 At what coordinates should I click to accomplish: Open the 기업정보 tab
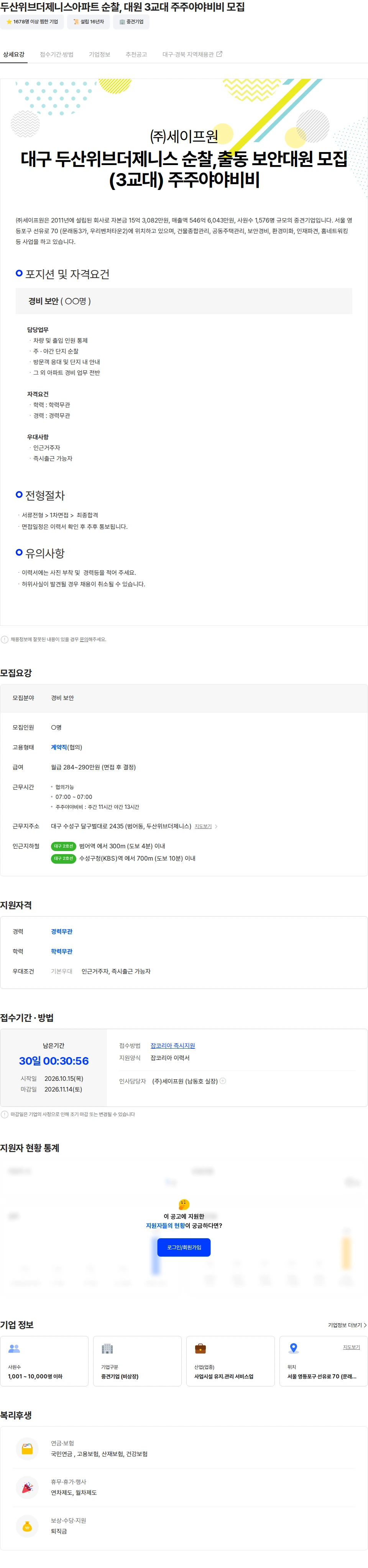(x=99, y=54)
